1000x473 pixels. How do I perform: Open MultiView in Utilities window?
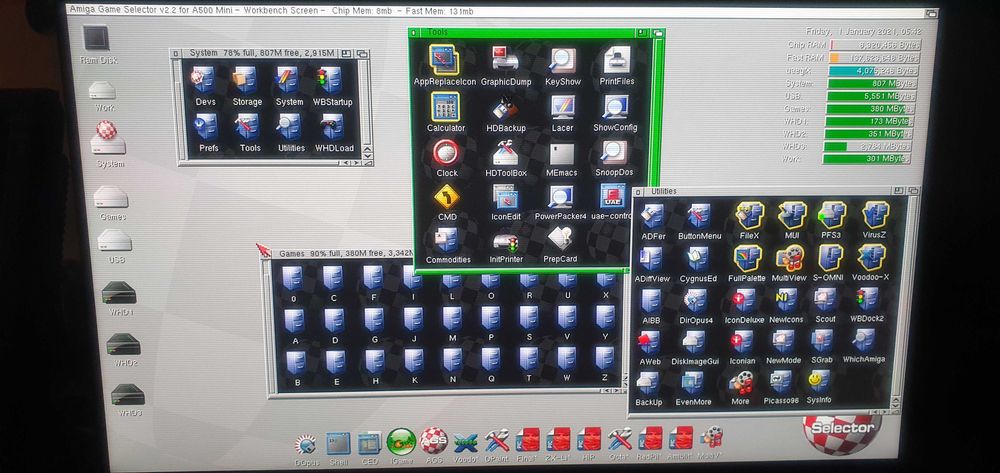[x=789, y=258]
